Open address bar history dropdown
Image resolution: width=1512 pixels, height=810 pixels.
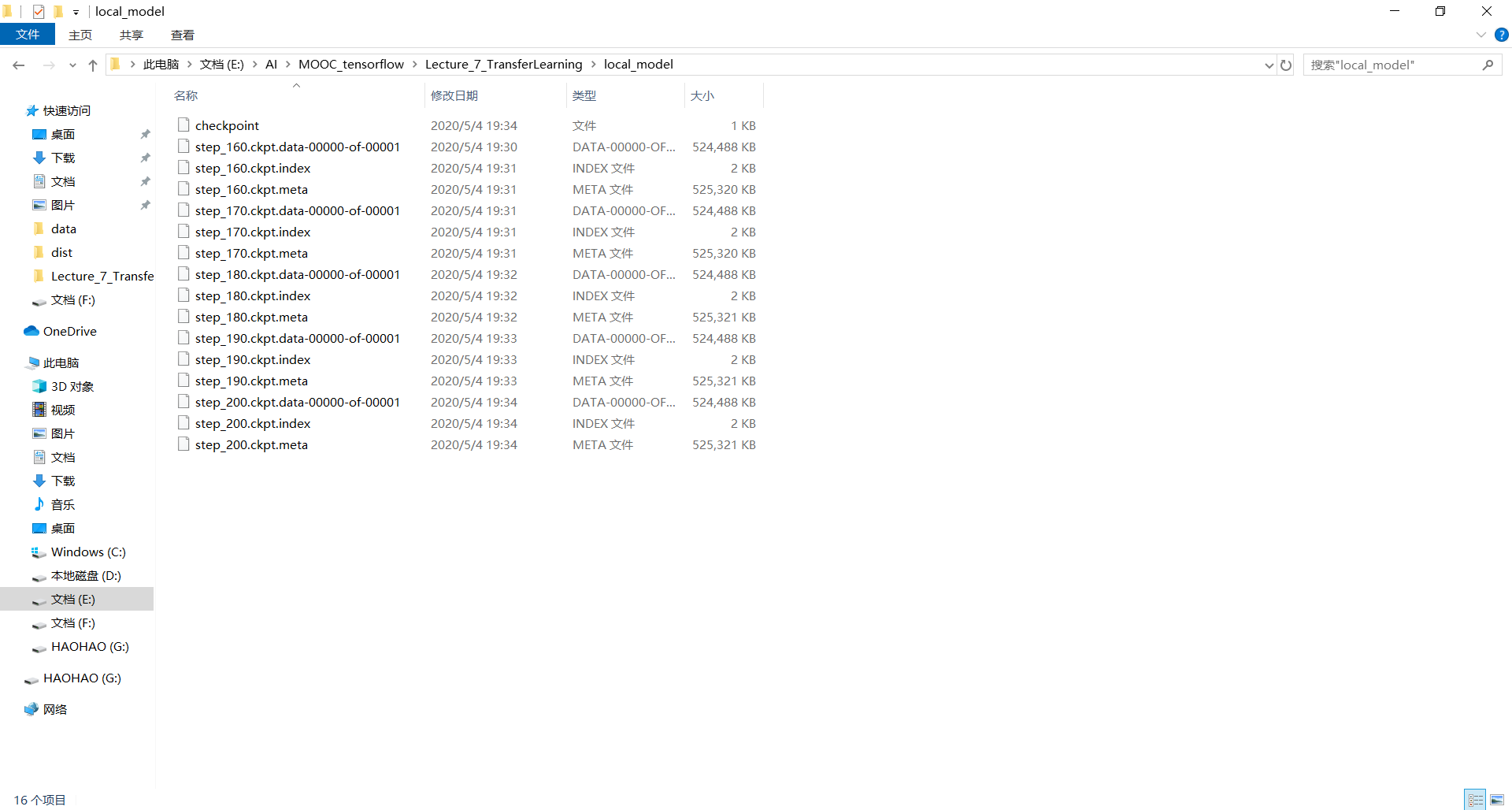coord(1269,65)
